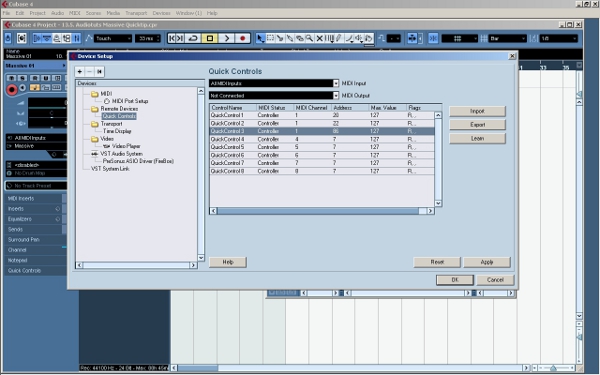Viewport: 600px width, 375px height.
Task: Confirm dialog with OK button
Action: point(455,280)
